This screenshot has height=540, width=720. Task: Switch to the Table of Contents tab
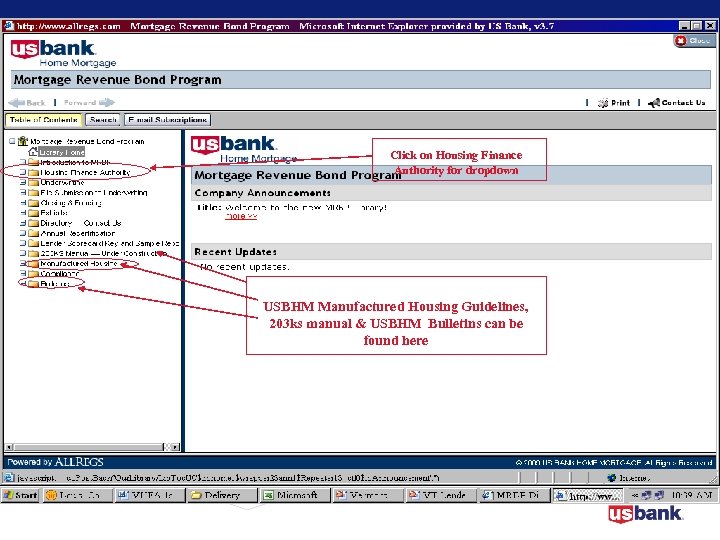click(x=44, y=120)
